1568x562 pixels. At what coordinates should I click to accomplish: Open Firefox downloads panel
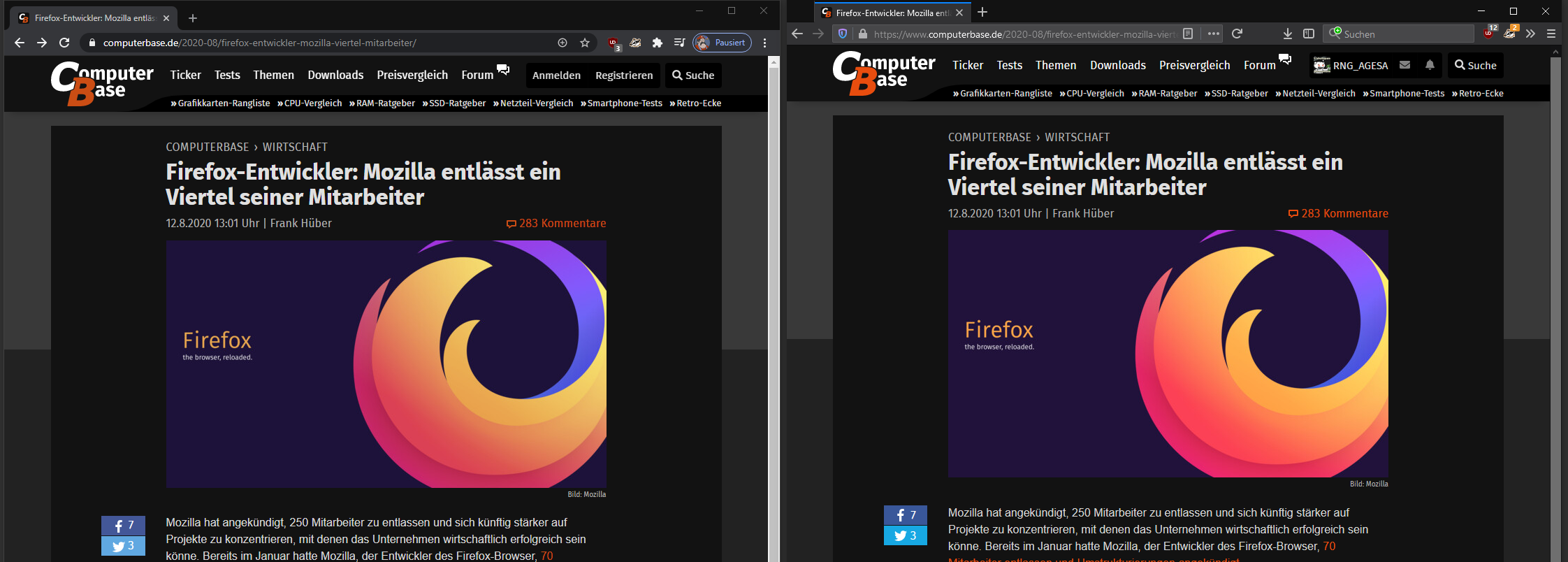(x=1288, y=34)
